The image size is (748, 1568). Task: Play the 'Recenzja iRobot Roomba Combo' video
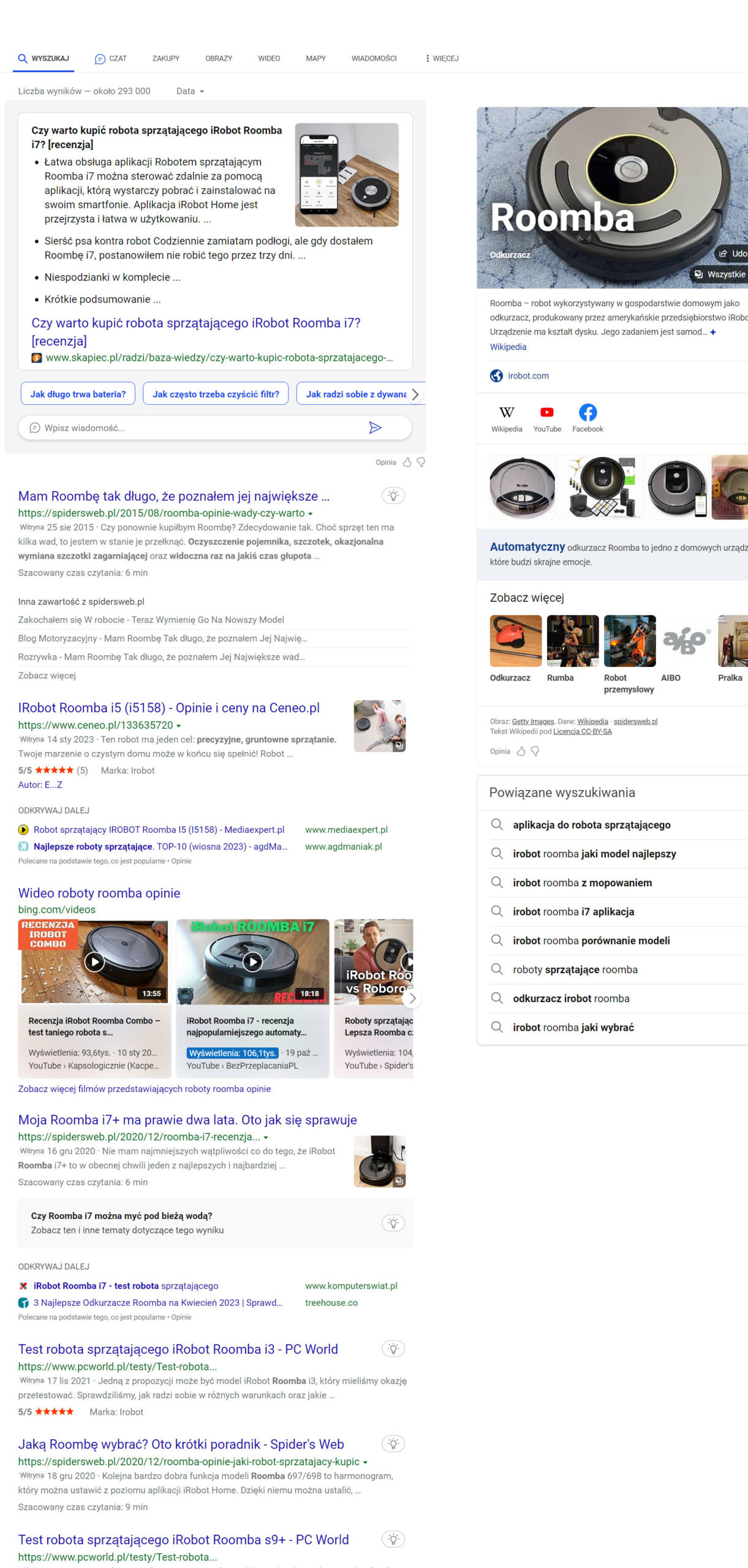[94, 962]
